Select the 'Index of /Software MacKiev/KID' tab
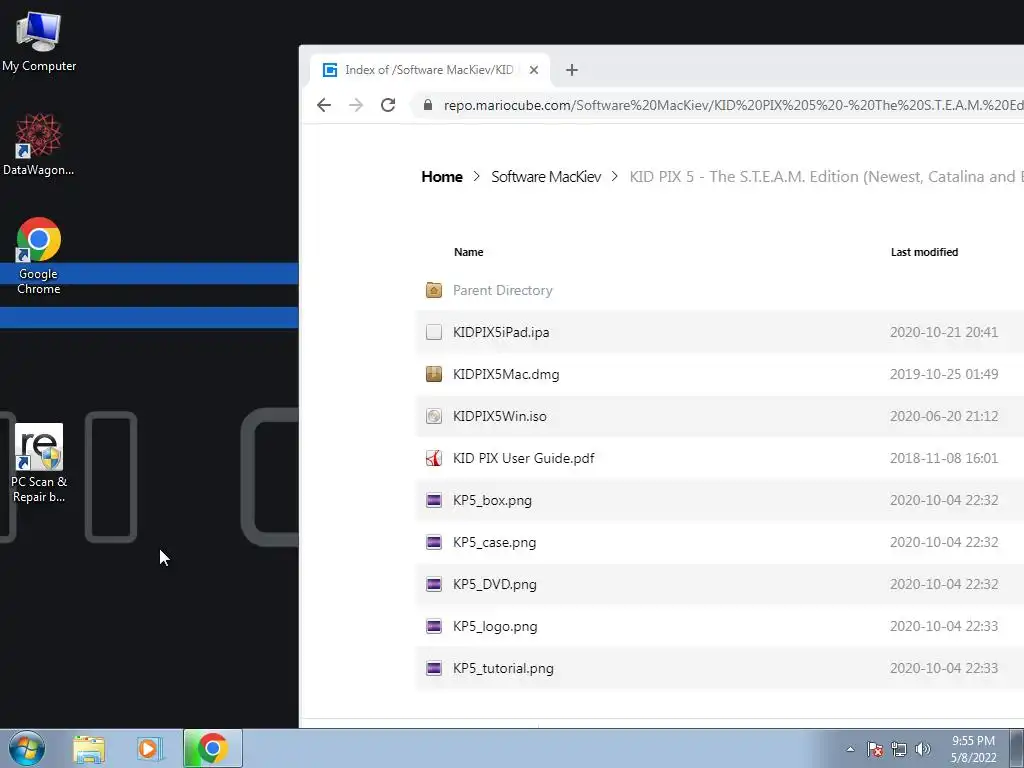1024x768 pixels. tap(430, 70)
